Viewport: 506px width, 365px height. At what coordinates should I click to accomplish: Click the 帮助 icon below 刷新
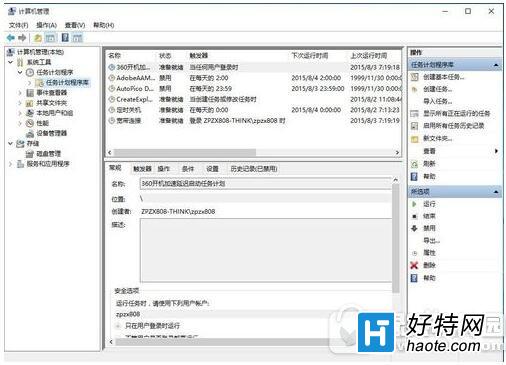pos(414,176)
